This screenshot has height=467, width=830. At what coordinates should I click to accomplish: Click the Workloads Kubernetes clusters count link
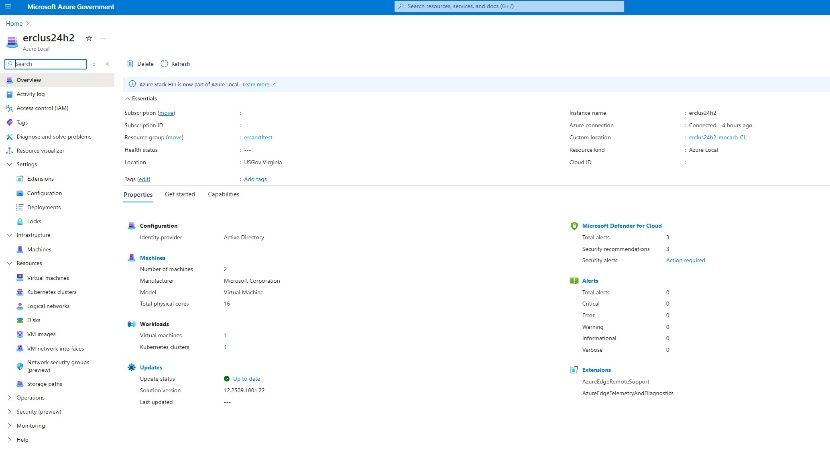(225, 347)
